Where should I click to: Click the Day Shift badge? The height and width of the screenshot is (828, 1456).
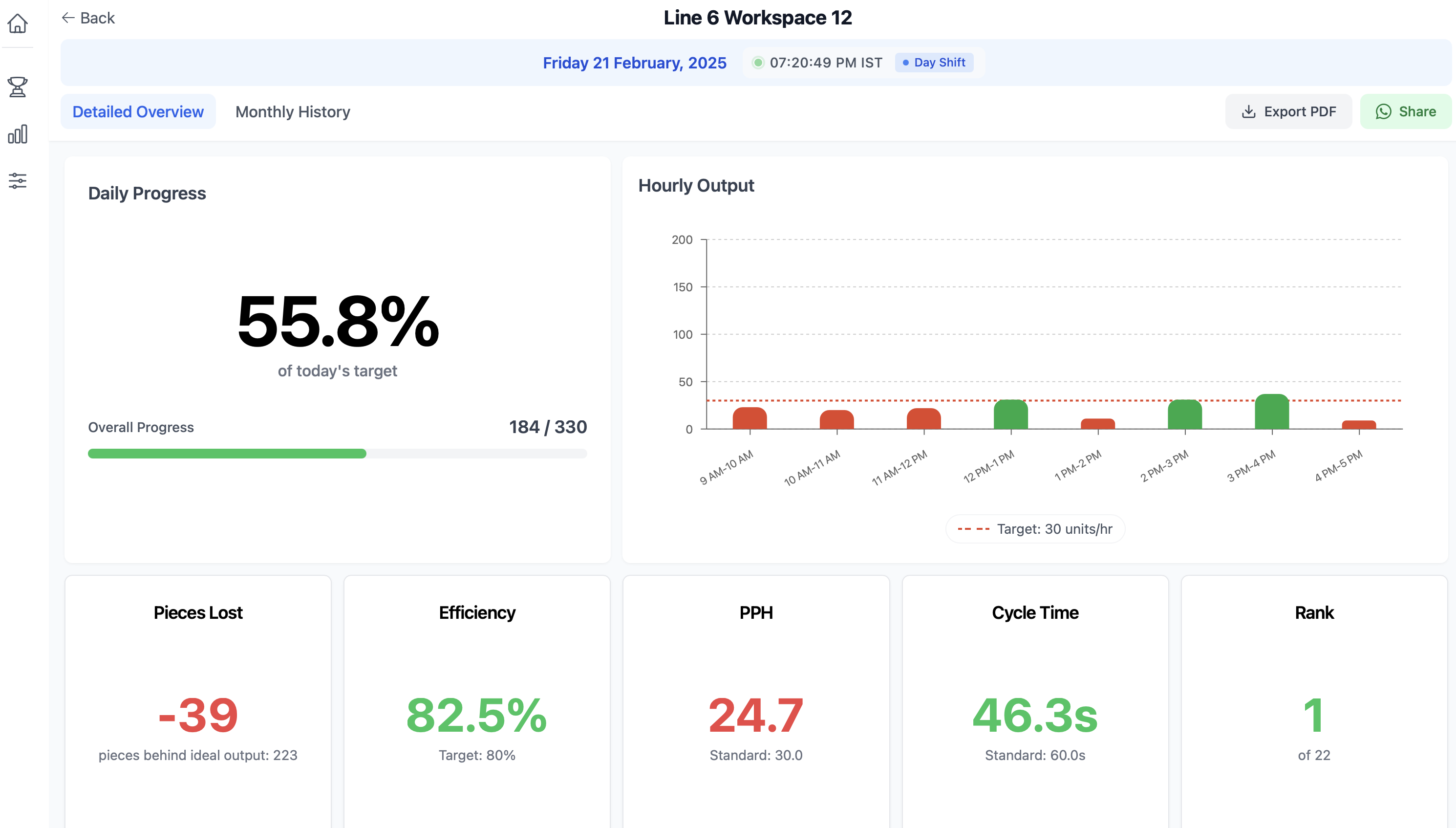[x=934, y=63]
